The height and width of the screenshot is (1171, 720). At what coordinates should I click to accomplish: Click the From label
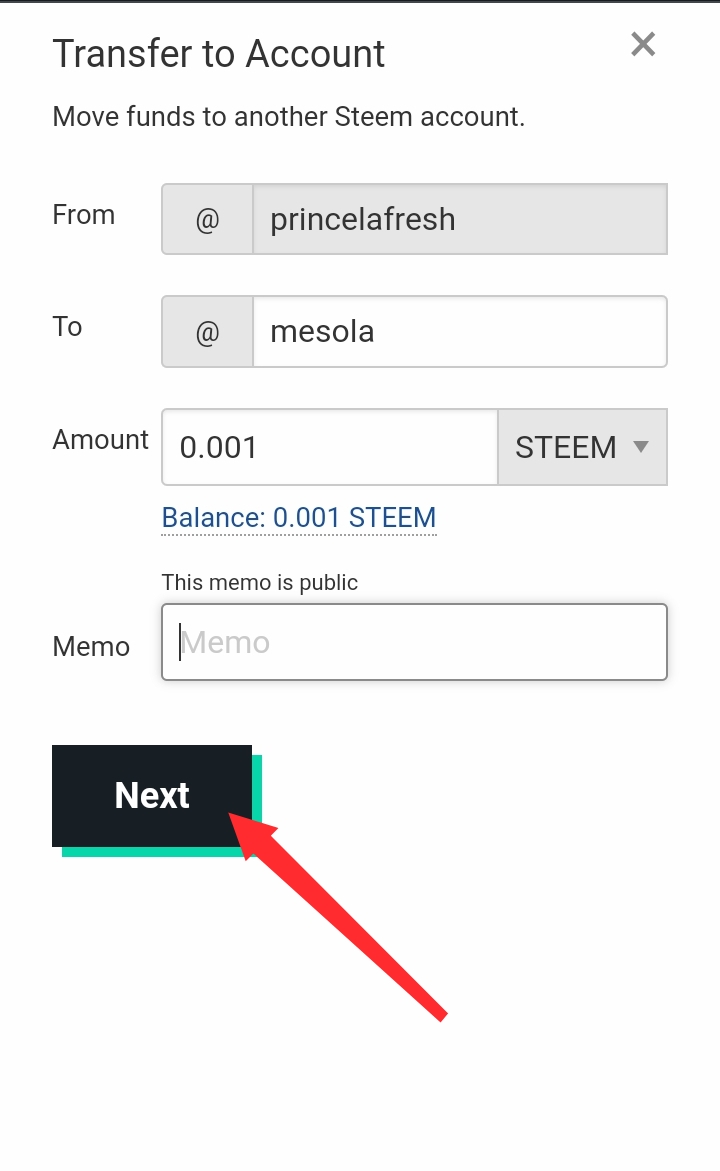84,215
